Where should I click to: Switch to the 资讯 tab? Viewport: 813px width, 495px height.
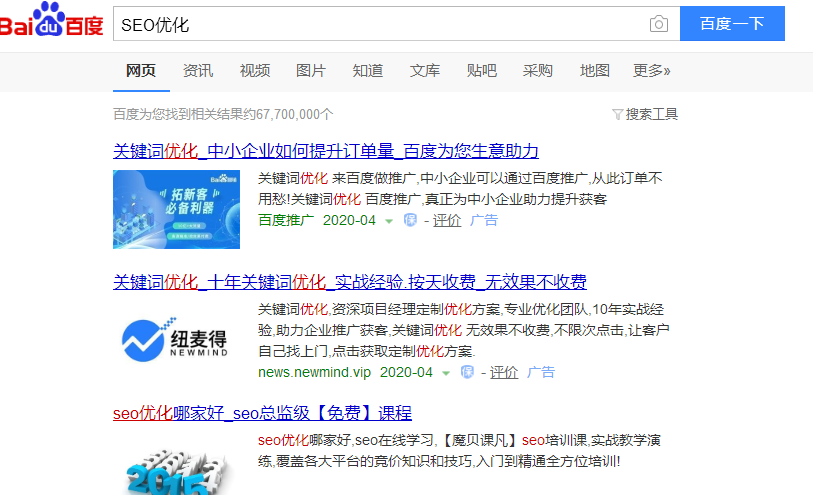pos(198,70)
